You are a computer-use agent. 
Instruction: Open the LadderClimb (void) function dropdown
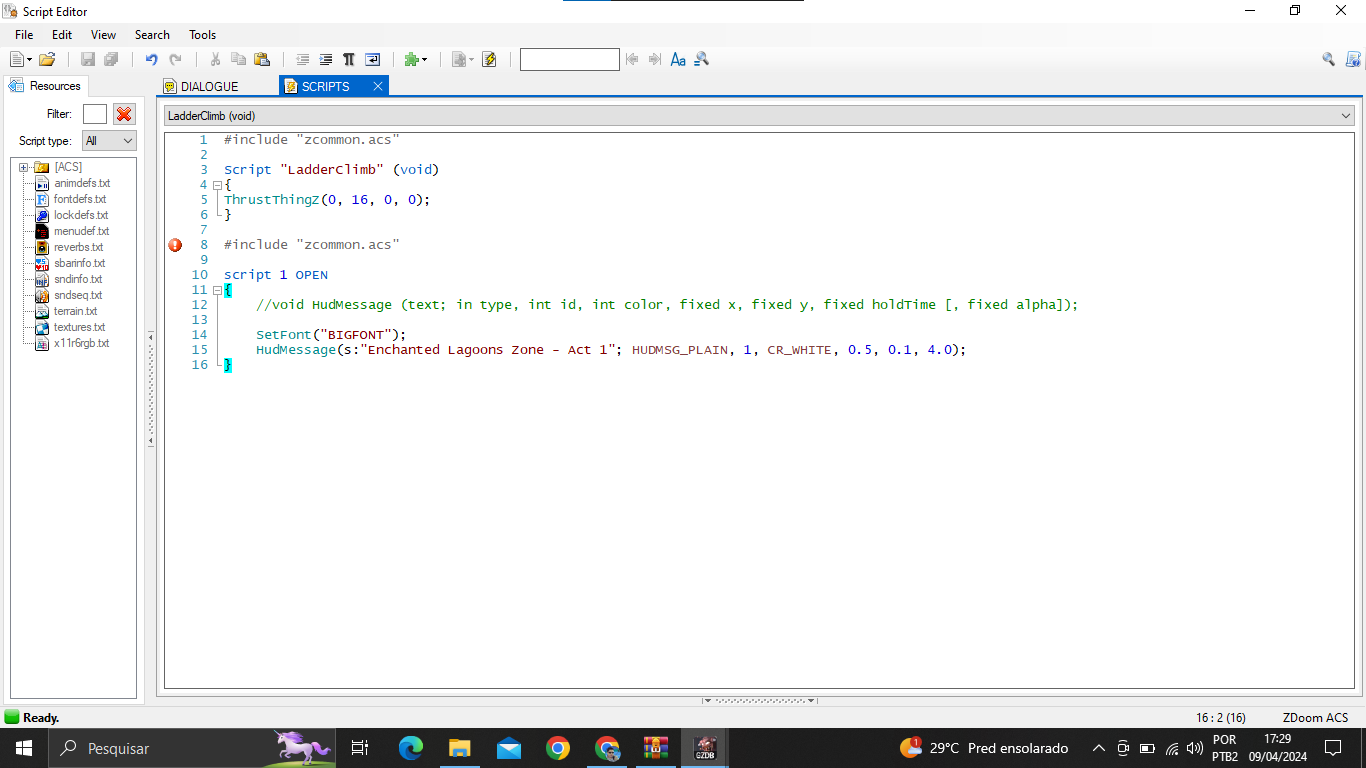[x=759, y=116]
